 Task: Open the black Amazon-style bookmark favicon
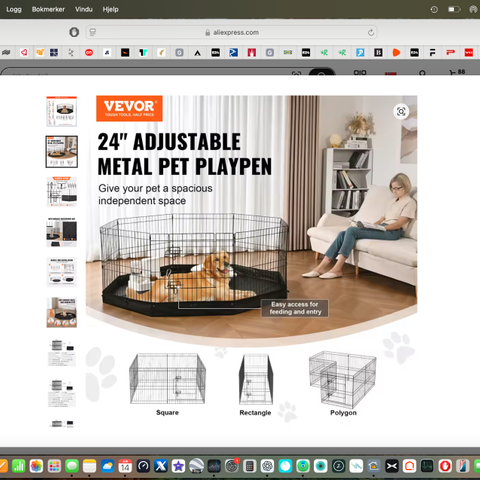(125, 52)
